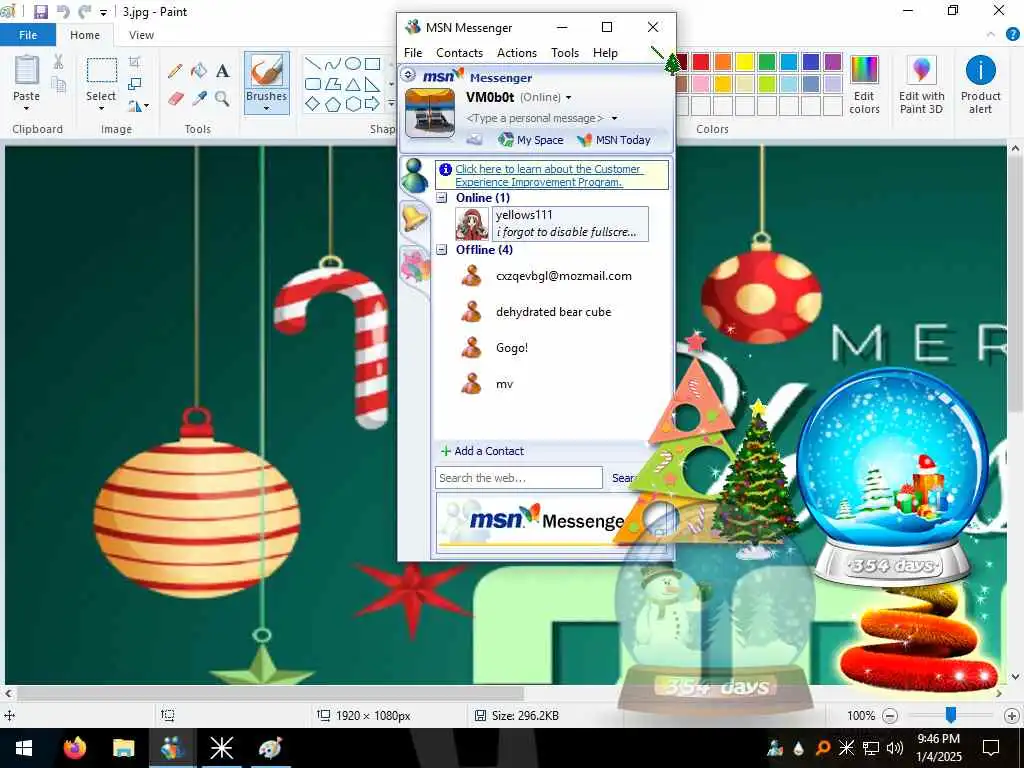Pick the Curve shape in Shapes gallery
Screen dimensions: 1024x768
pyautogui.click(x=332, y=63)
